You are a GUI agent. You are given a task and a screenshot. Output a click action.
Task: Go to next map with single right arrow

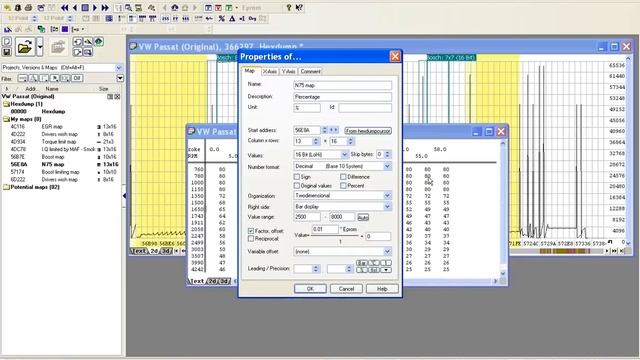pos(95,7)
